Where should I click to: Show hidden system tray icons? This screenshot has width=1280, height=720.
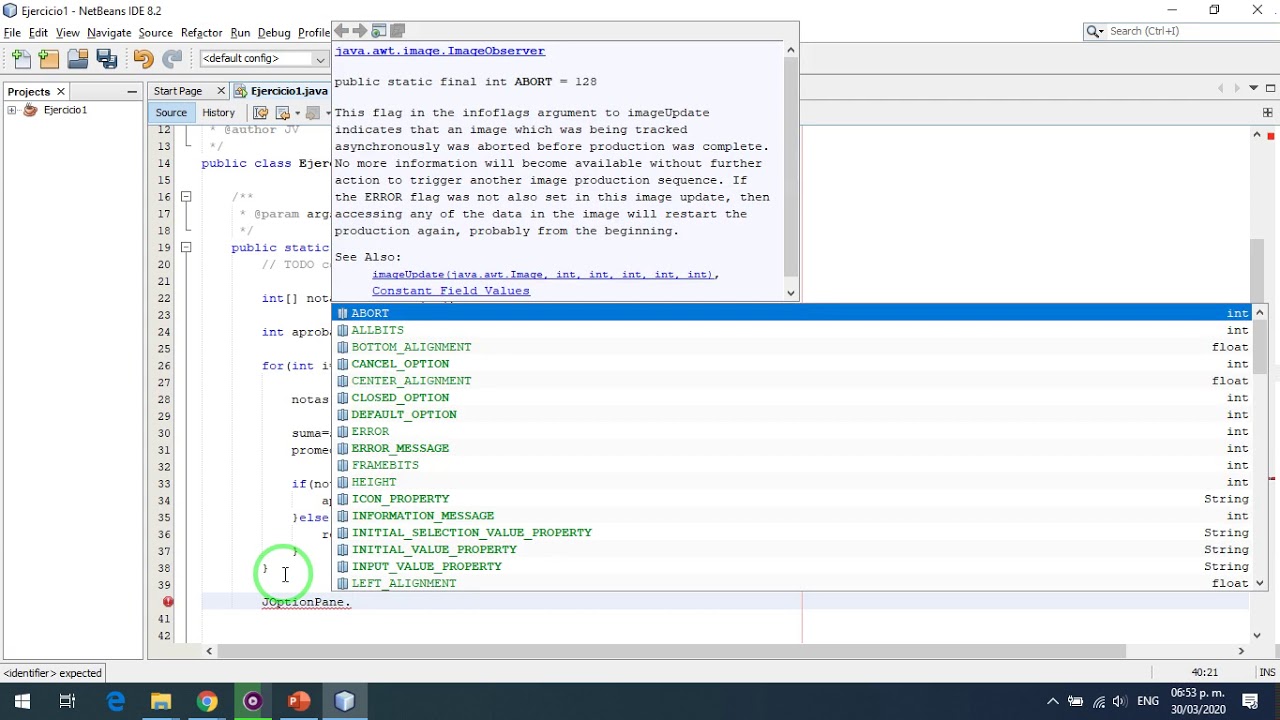(x=1052, y=702)
